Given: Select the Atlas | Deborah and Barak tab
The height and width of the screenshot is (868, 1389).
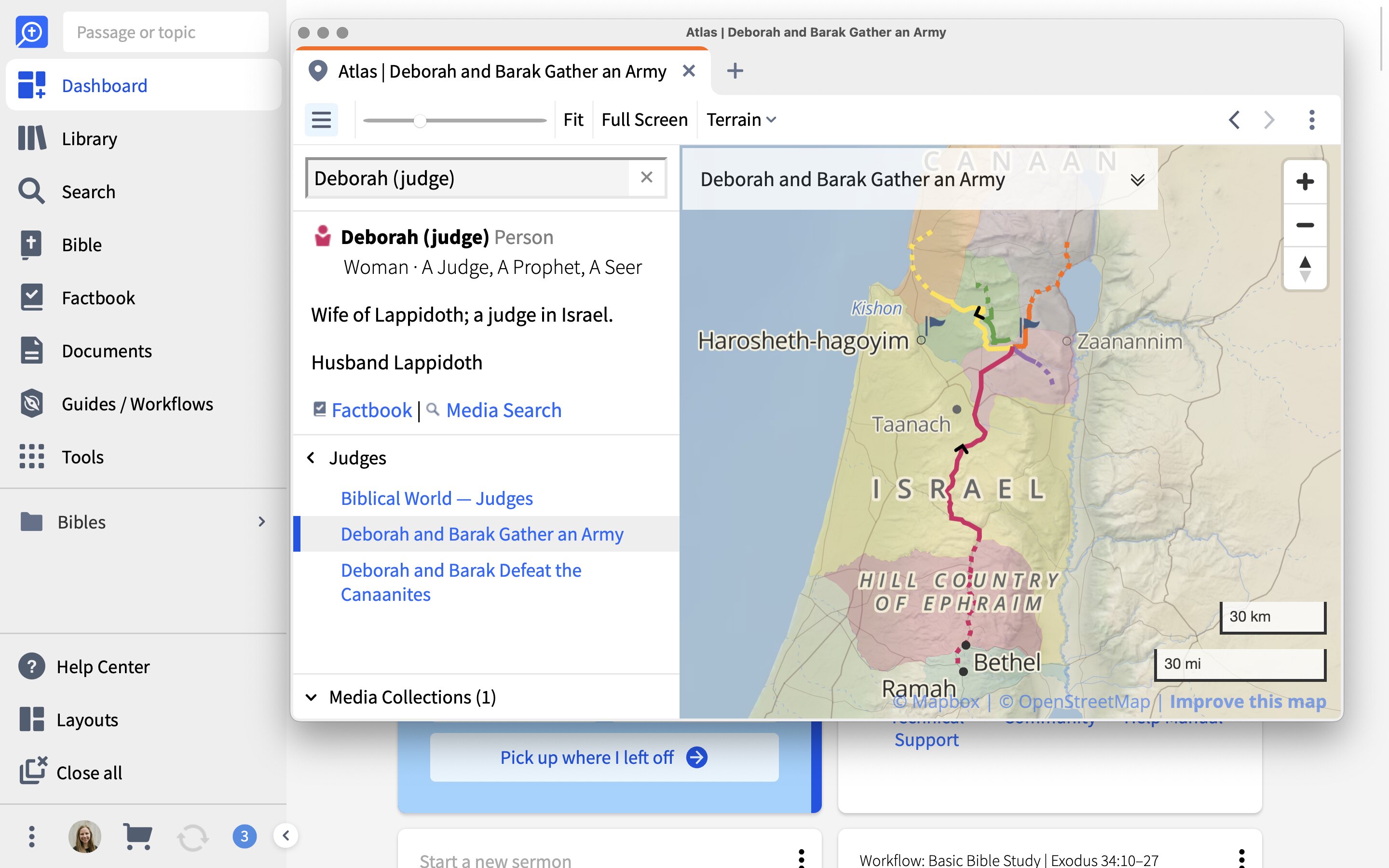Looking at the screenshot, I should click(502, 71).
